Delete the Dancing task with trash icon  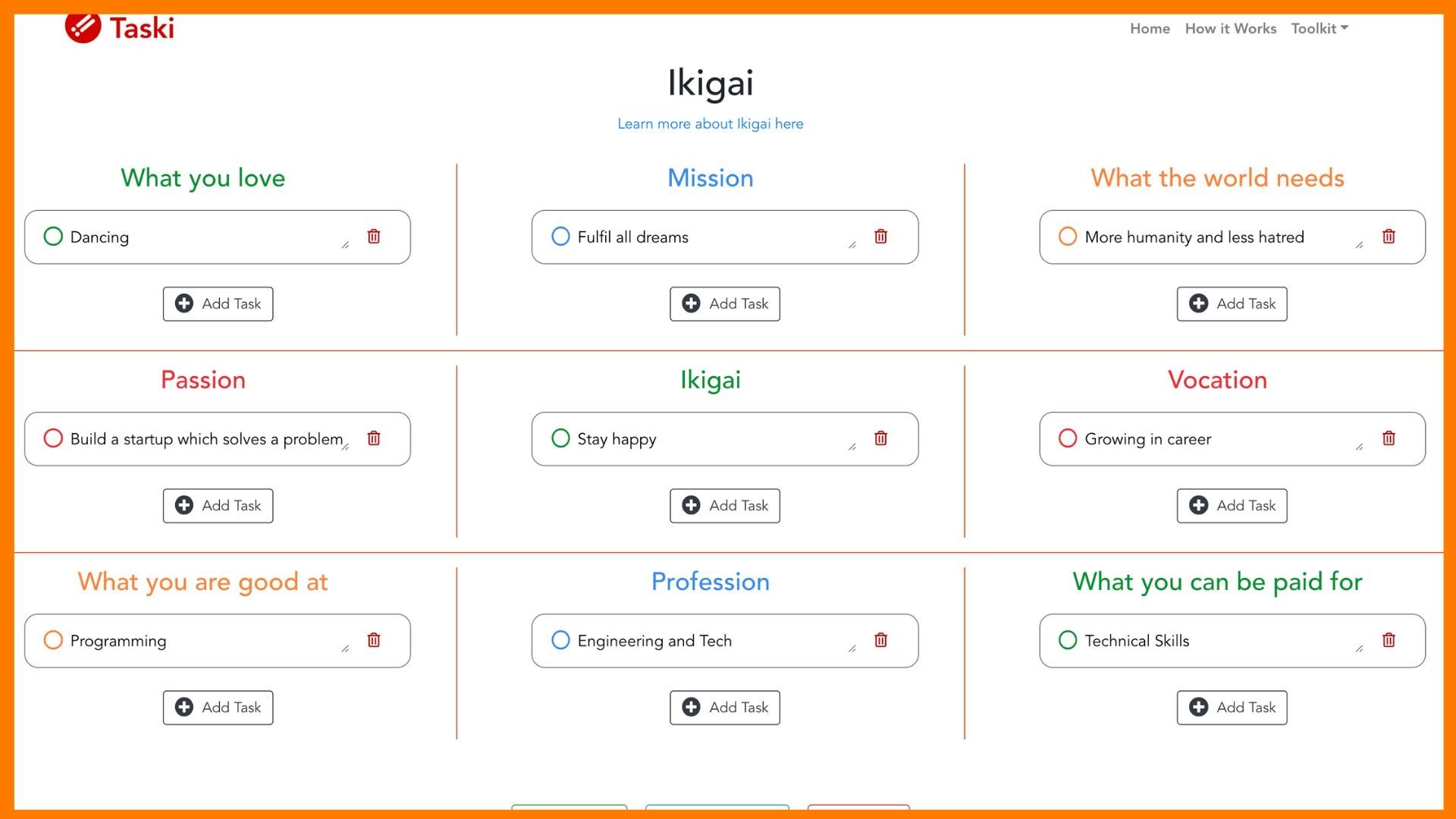(x=374, y=237)
